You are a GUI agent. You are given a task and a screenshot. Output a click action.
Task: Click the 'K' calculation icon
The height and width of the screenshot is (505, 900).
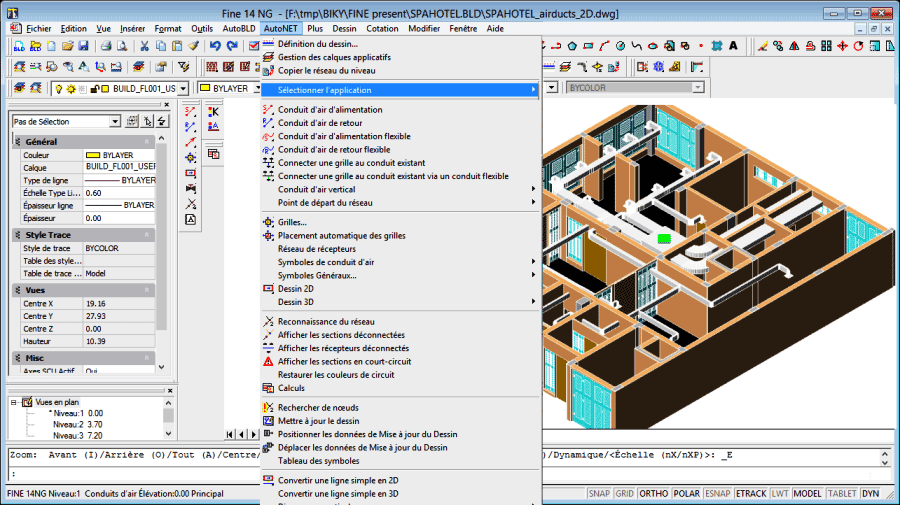coord(214,111)
